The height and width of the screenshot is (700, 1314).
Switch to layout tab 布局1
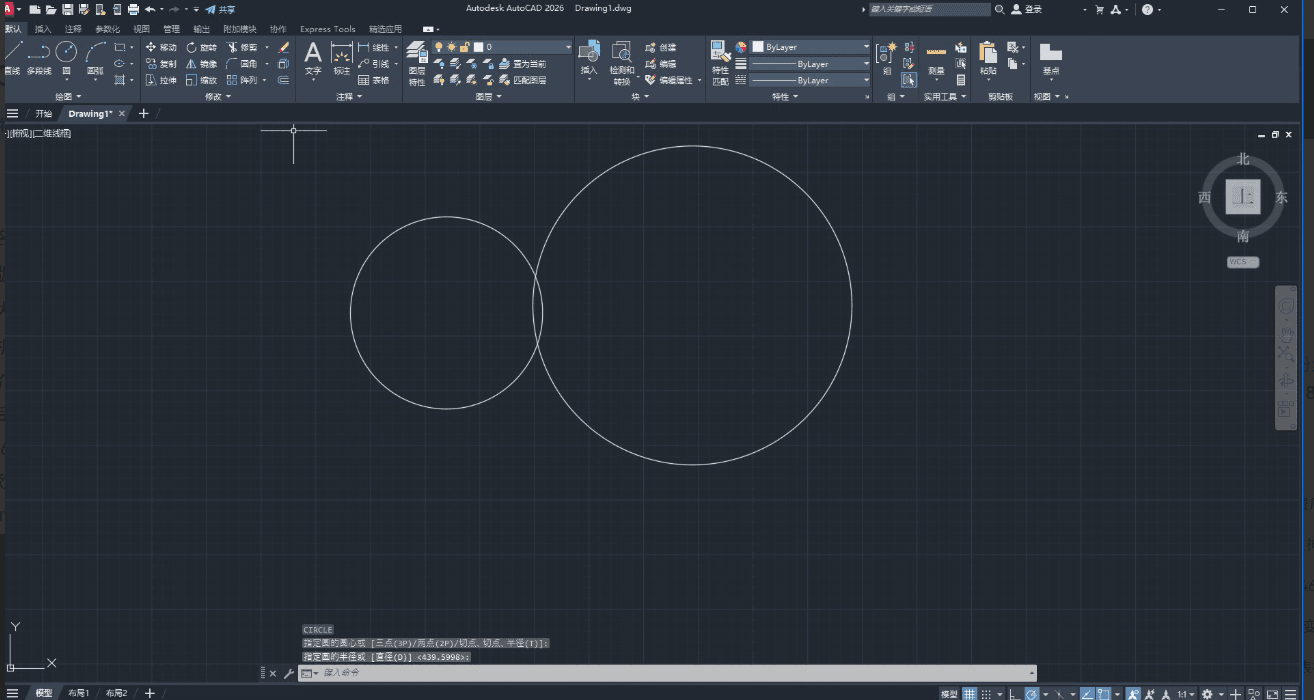79,693
